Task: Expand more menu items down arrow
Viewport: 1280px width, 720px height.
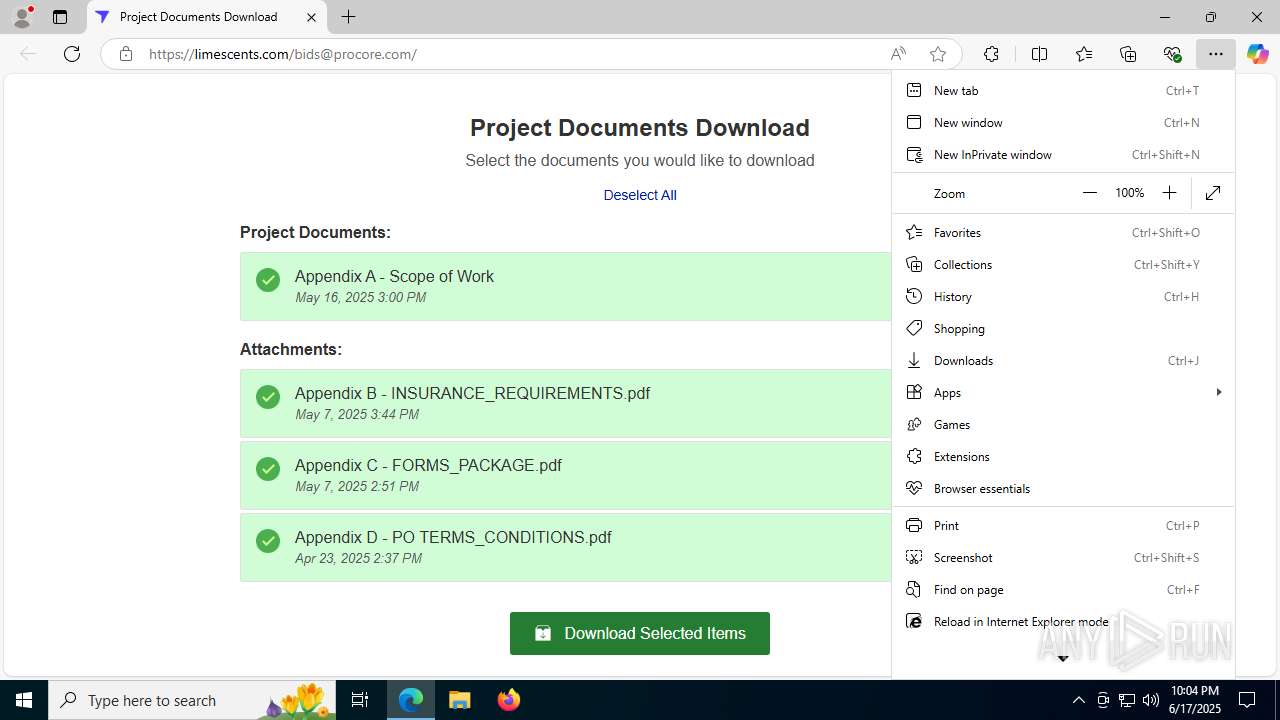Action: [1063, 658]
